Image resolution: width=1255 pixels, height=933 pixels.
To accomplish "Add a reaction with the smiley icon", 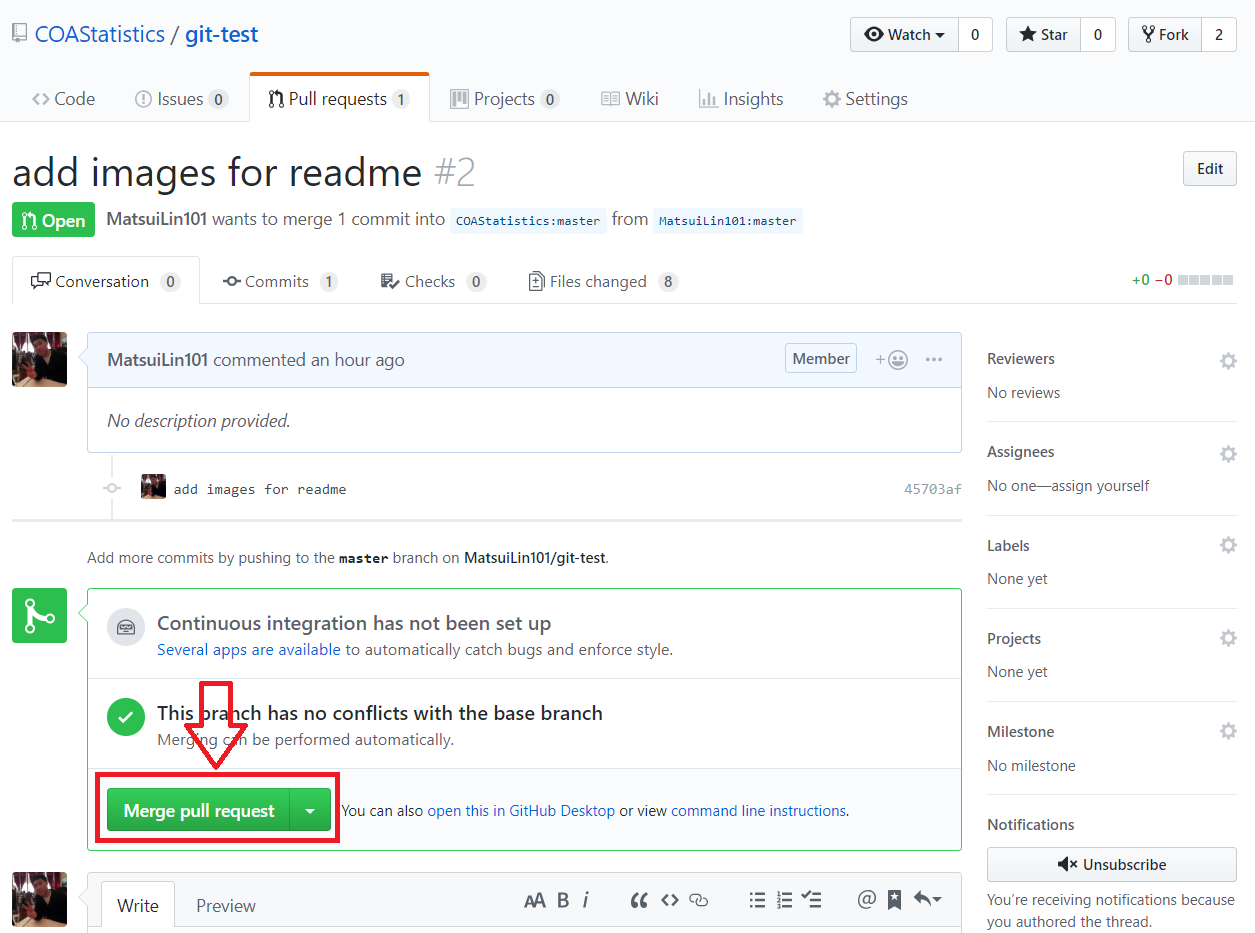I will [892, 360].
